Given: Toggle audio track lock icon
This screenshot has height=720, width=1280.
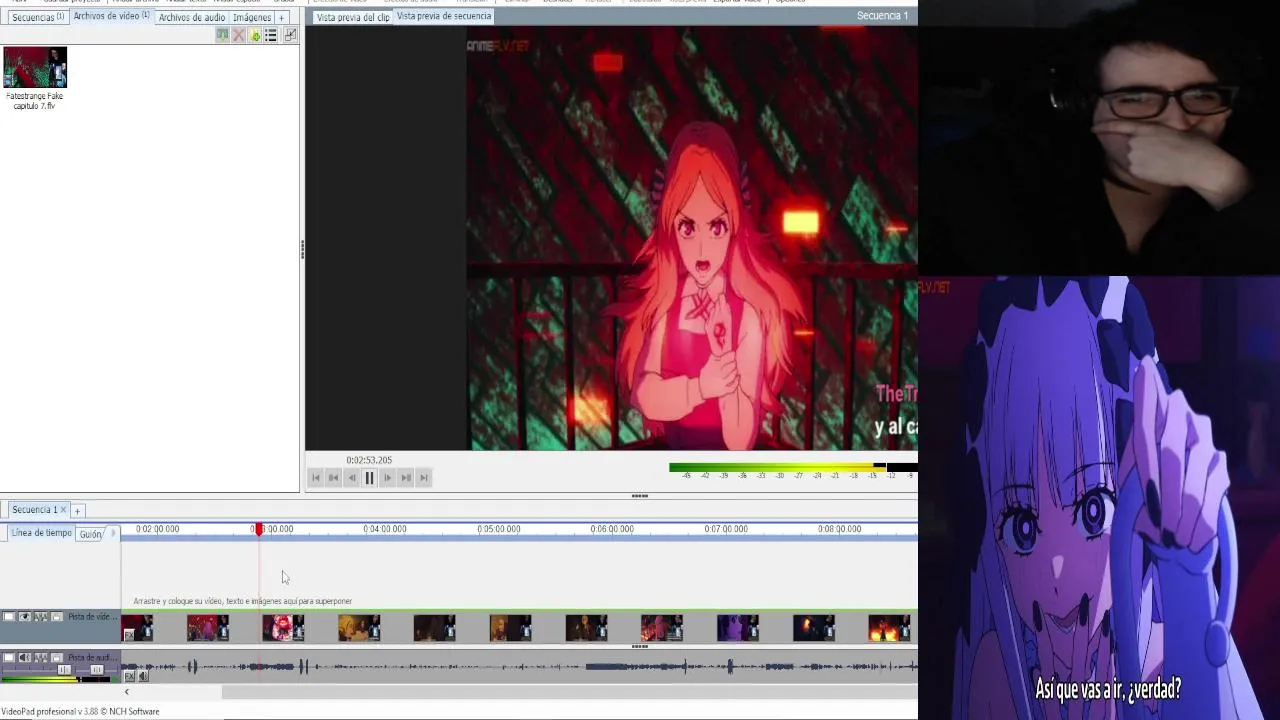Looking at the screenshot, I should coord(57,657).
